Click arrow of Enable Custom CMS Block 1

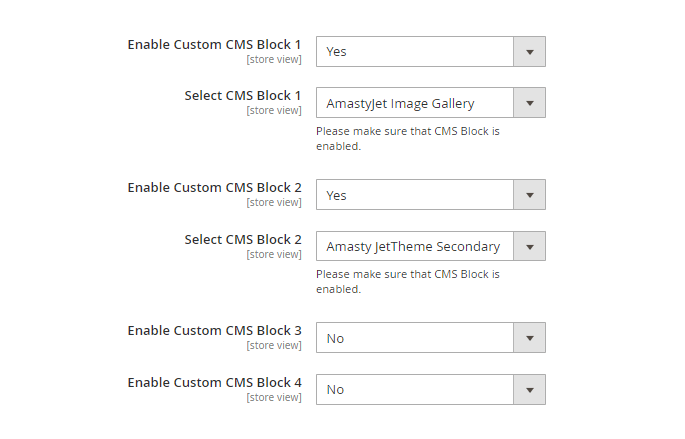click(529, 52)
